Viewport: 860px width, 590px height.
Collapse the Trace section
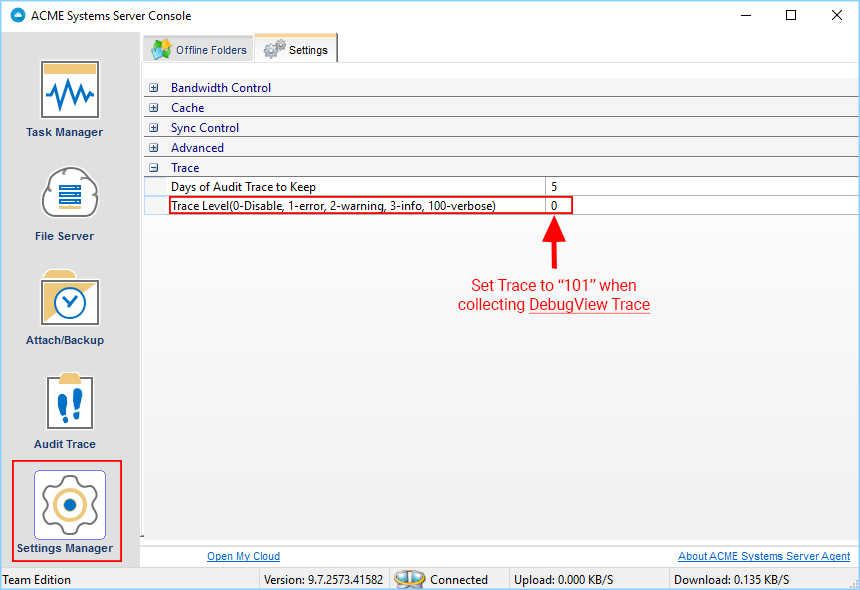pyautogui.click(x=154, y=168)
